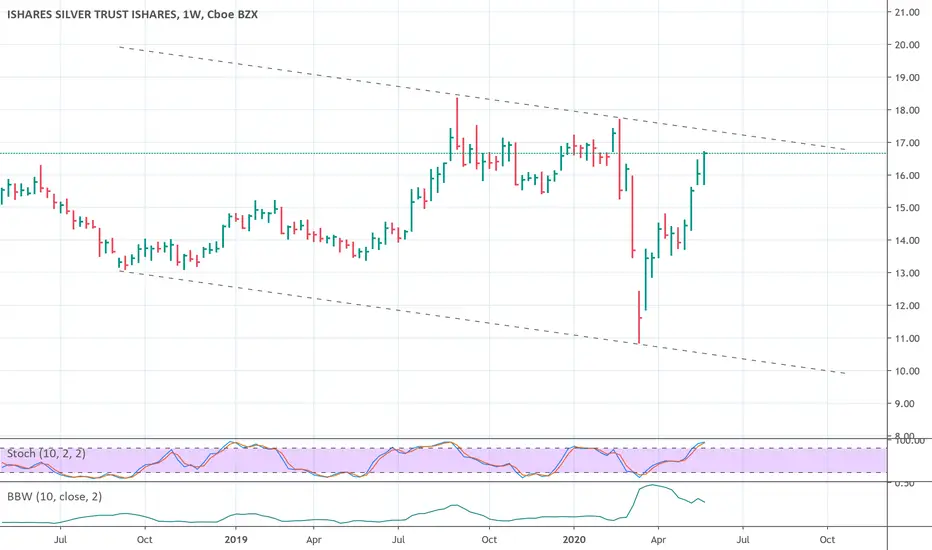Click the ISHARES SILVER TRUST chart title

click(133, 14)
